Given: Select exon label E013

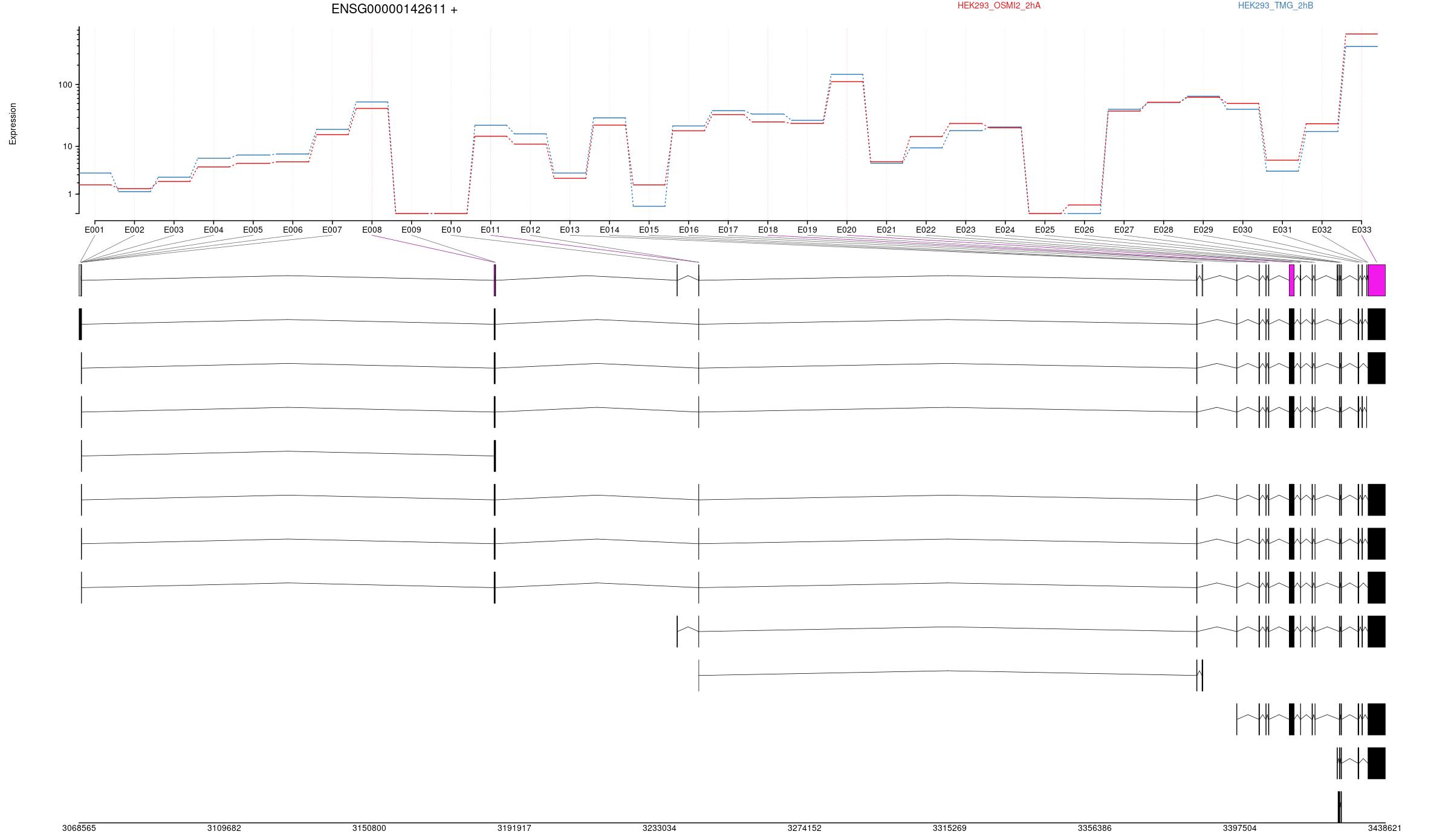Looking at the screenshot, I should coord(570,230).
